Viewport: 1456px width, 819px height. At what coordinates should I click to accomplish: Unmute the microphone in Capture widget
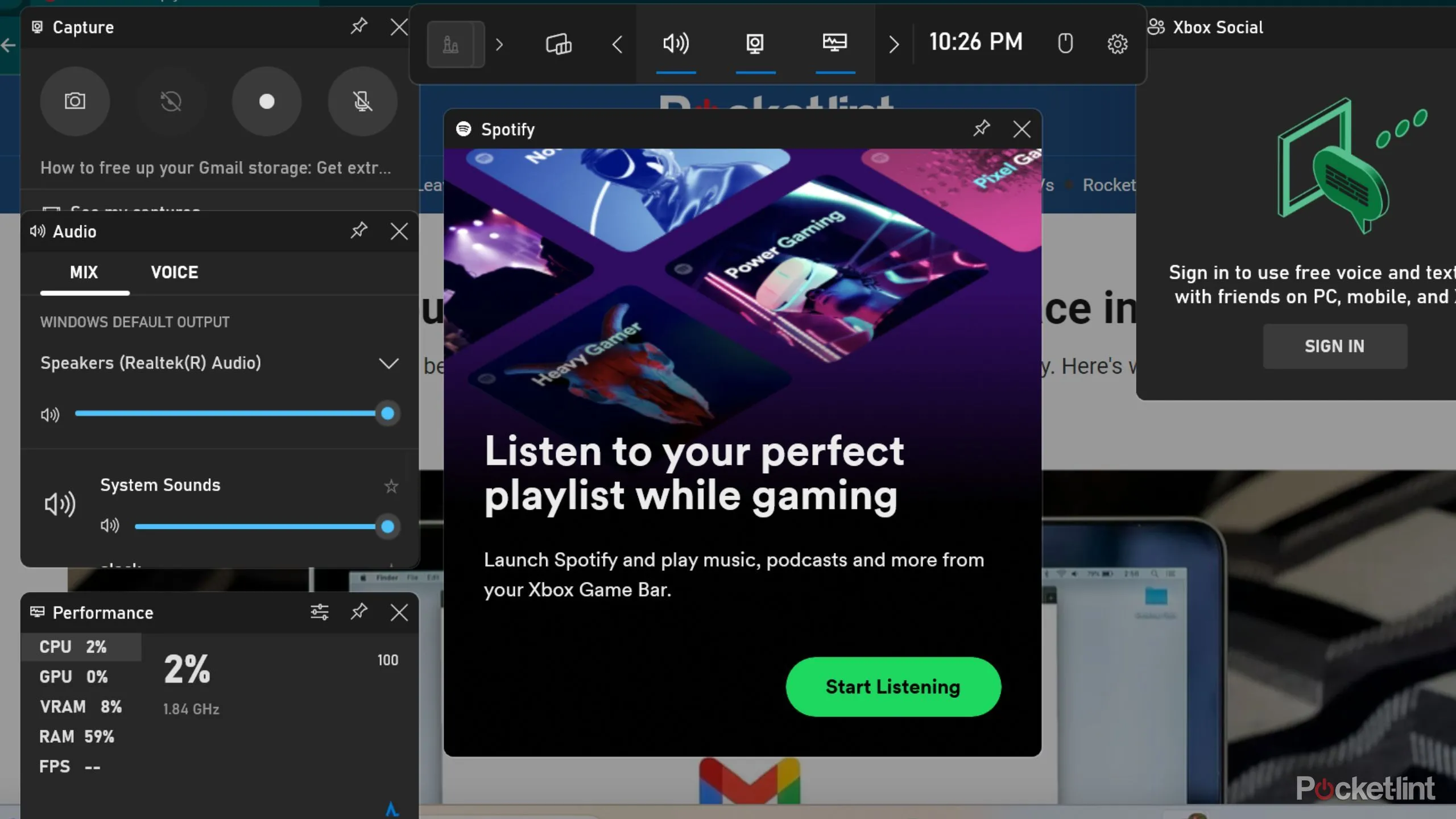362,101
